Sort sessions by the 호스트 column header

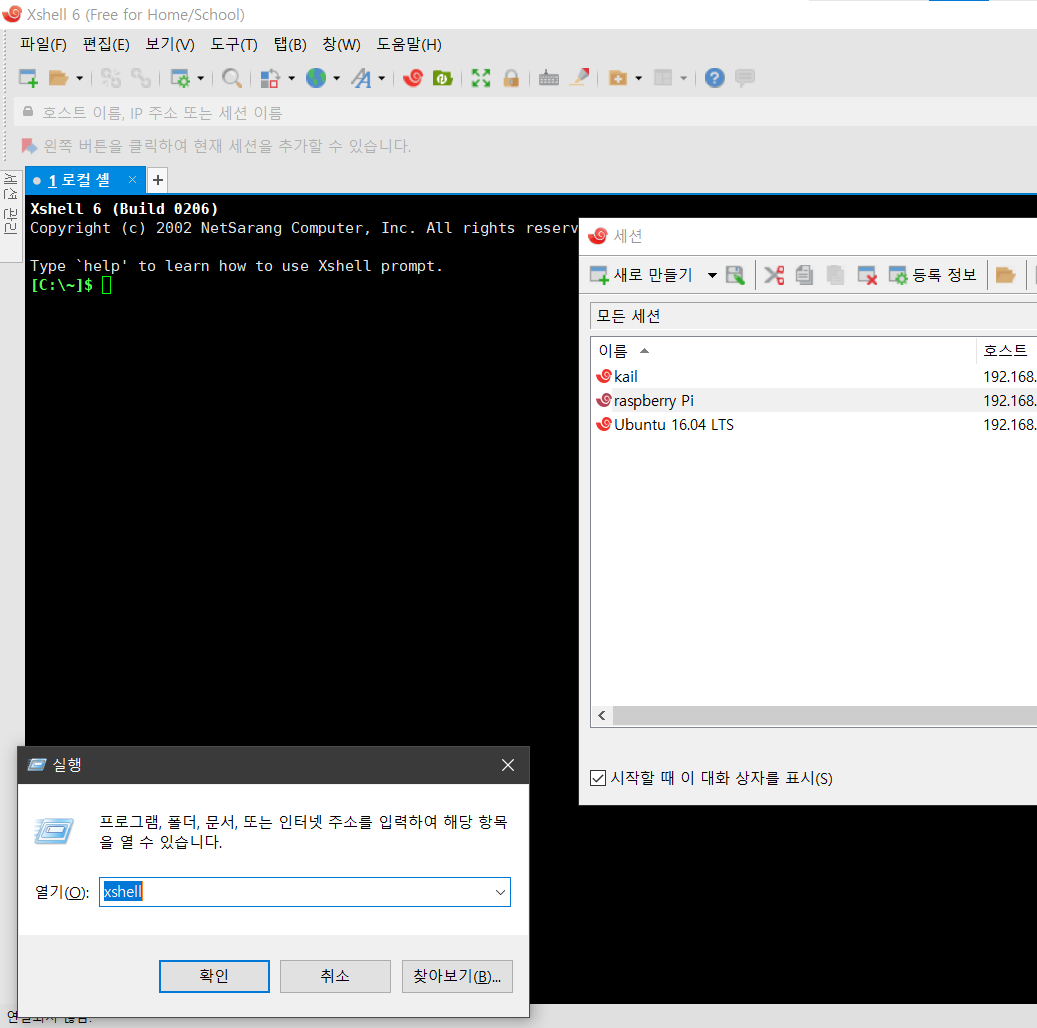point(1007,351)
